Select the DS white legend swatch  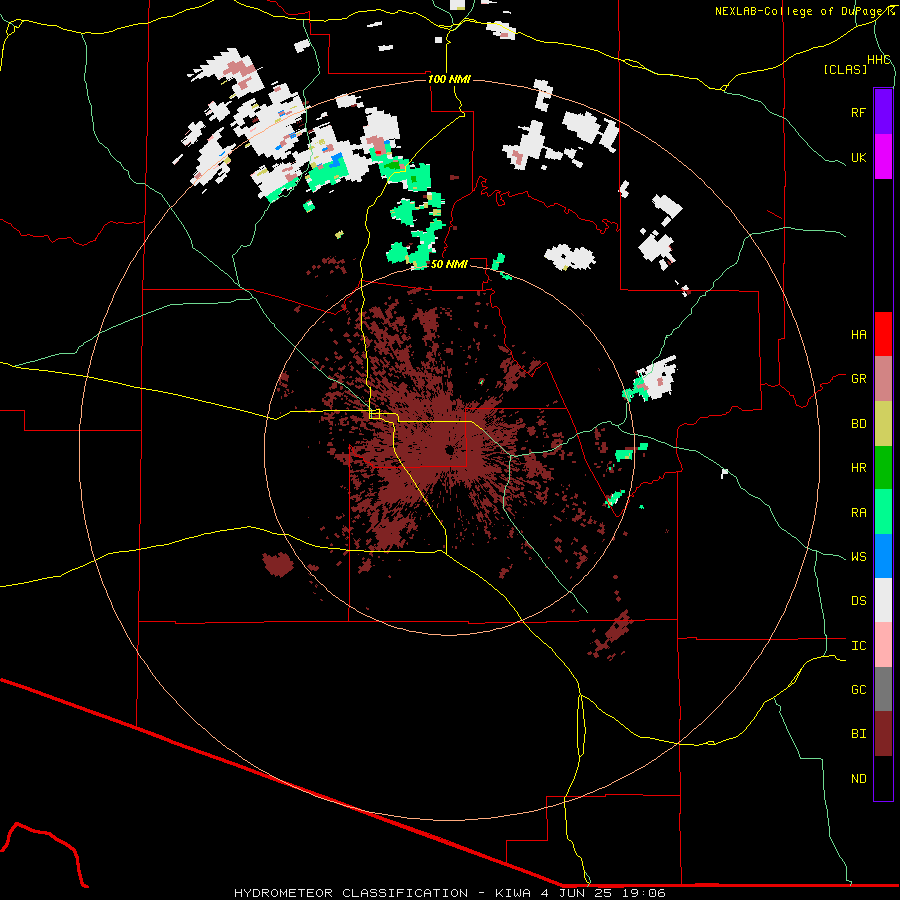883,600
